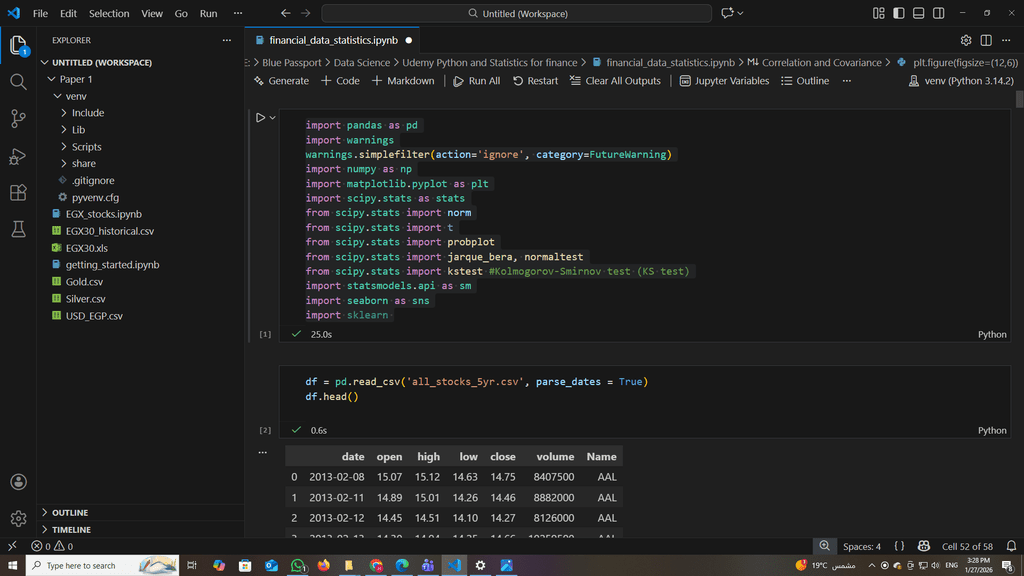Toggle the panel layout button
This screenshot has height=576, width=1024.
click(918, 14)
